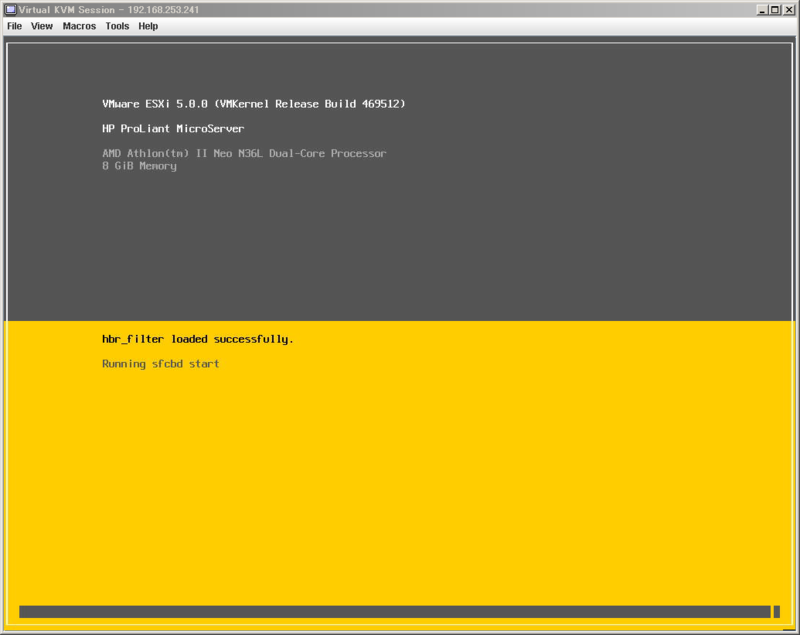Click 'hbr_filter loaded successfully.' message
This screenshot has width=800, height=635.
point(198,340)
